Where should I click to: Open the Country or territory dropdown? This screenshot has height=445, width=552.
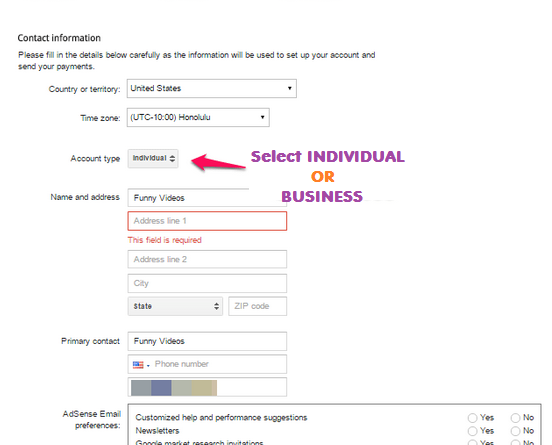212,88
